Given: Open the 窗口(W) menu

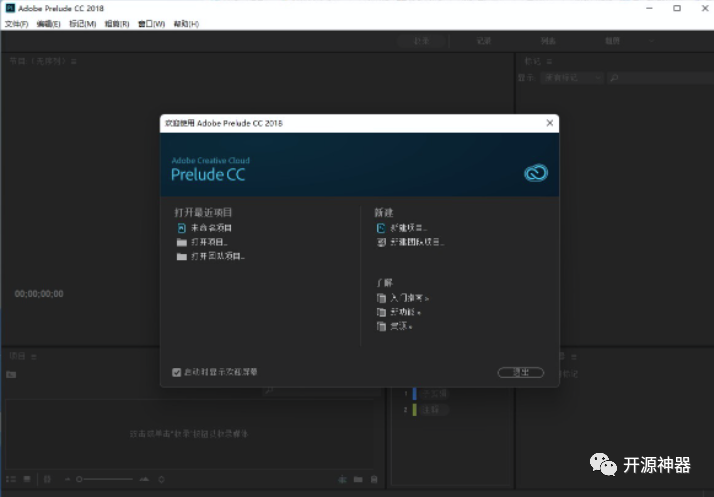Looking at the screenshot, I should coord(152,24).
